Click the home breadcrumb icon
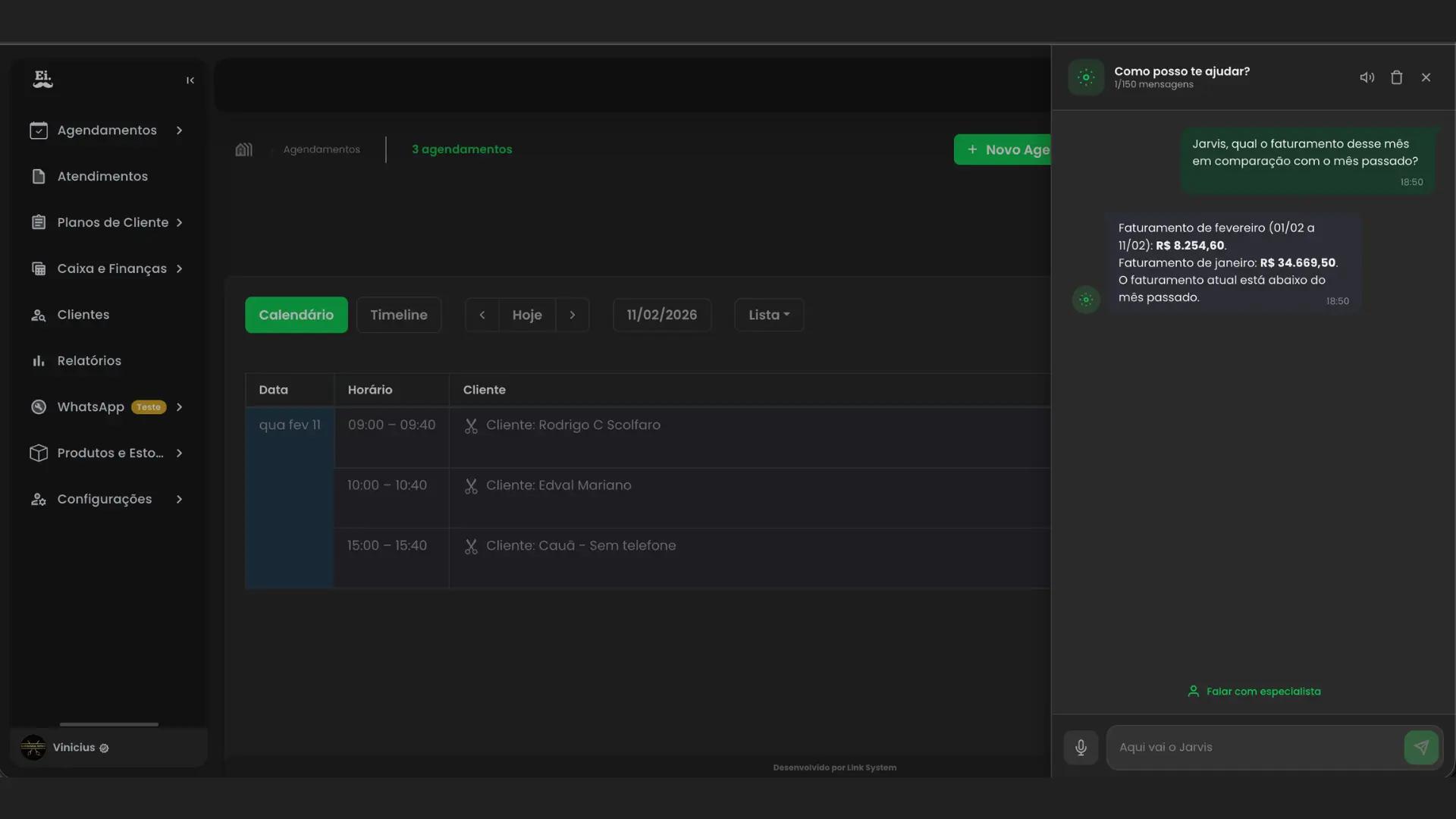Viewport: 1456px width, 819px height. 243,149
